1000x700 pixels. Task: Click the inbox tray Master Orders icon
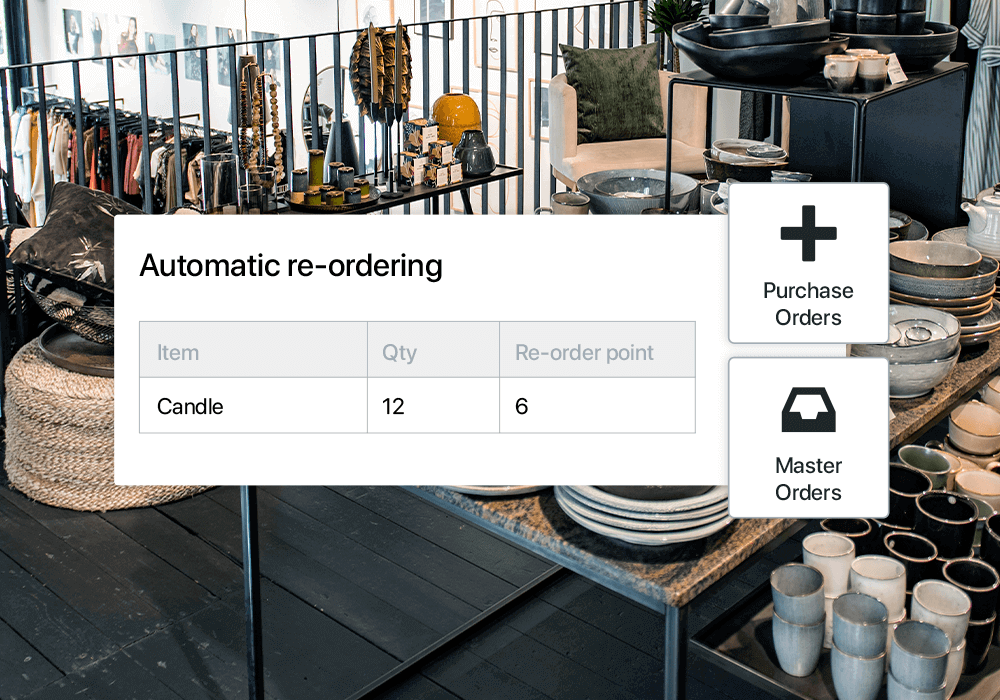pos(808,410)
